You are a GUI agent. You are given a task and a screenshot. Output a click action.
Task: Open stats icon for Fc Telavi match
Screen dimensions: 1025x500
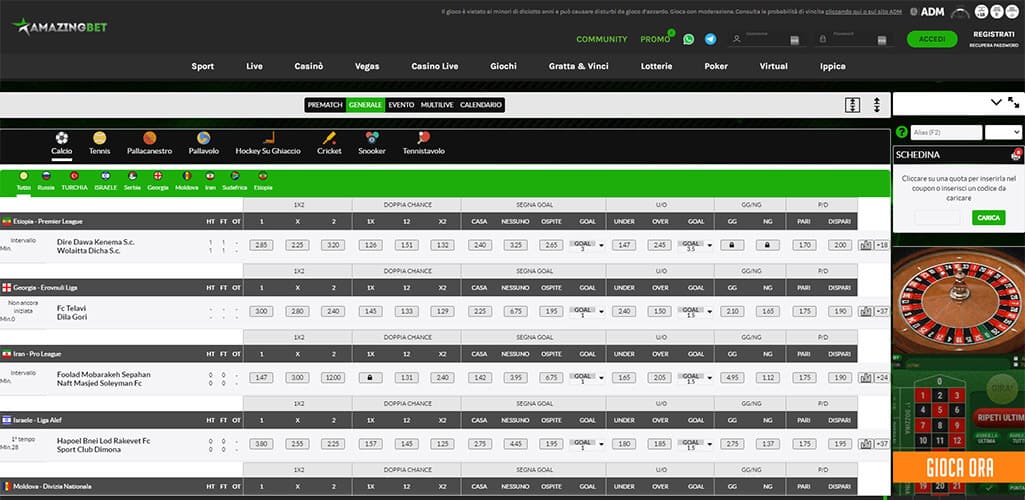(866, 312)
